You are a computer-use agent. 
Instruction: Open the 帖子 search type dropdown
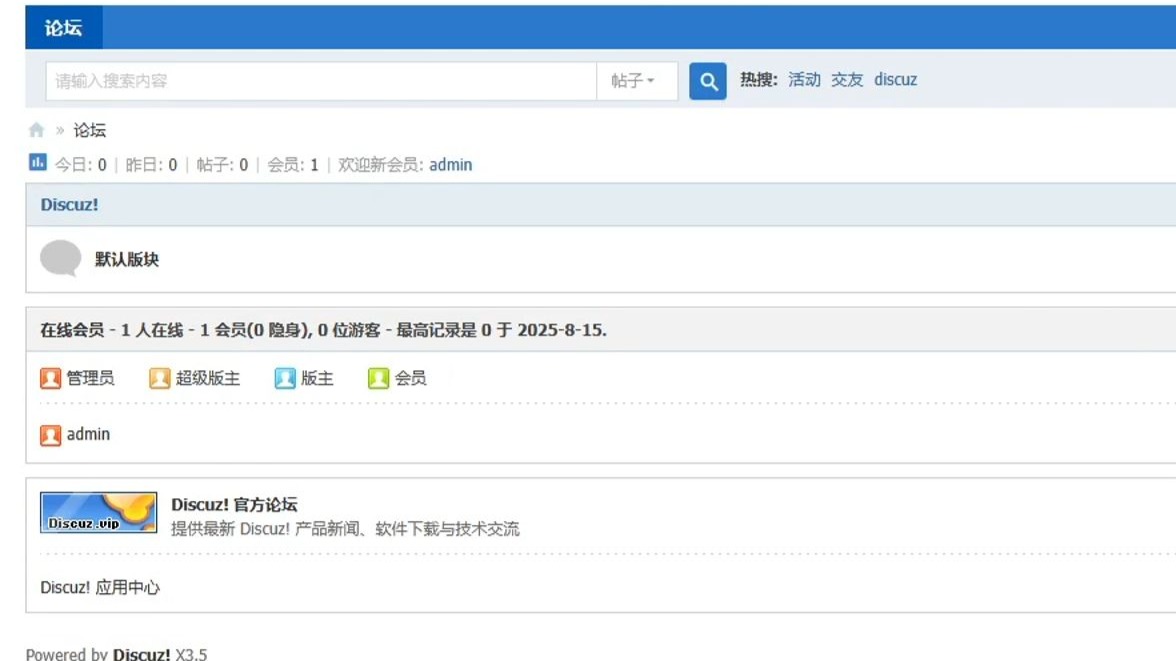point(637,81)
